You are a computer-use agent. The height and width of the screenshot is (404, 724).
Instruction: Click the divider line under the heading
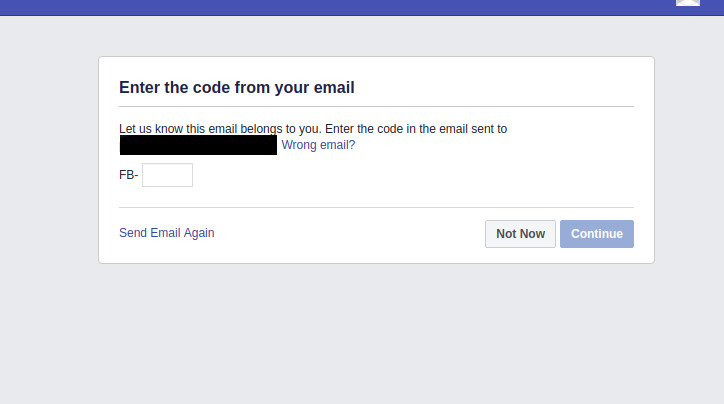click(x=376, y=106)
